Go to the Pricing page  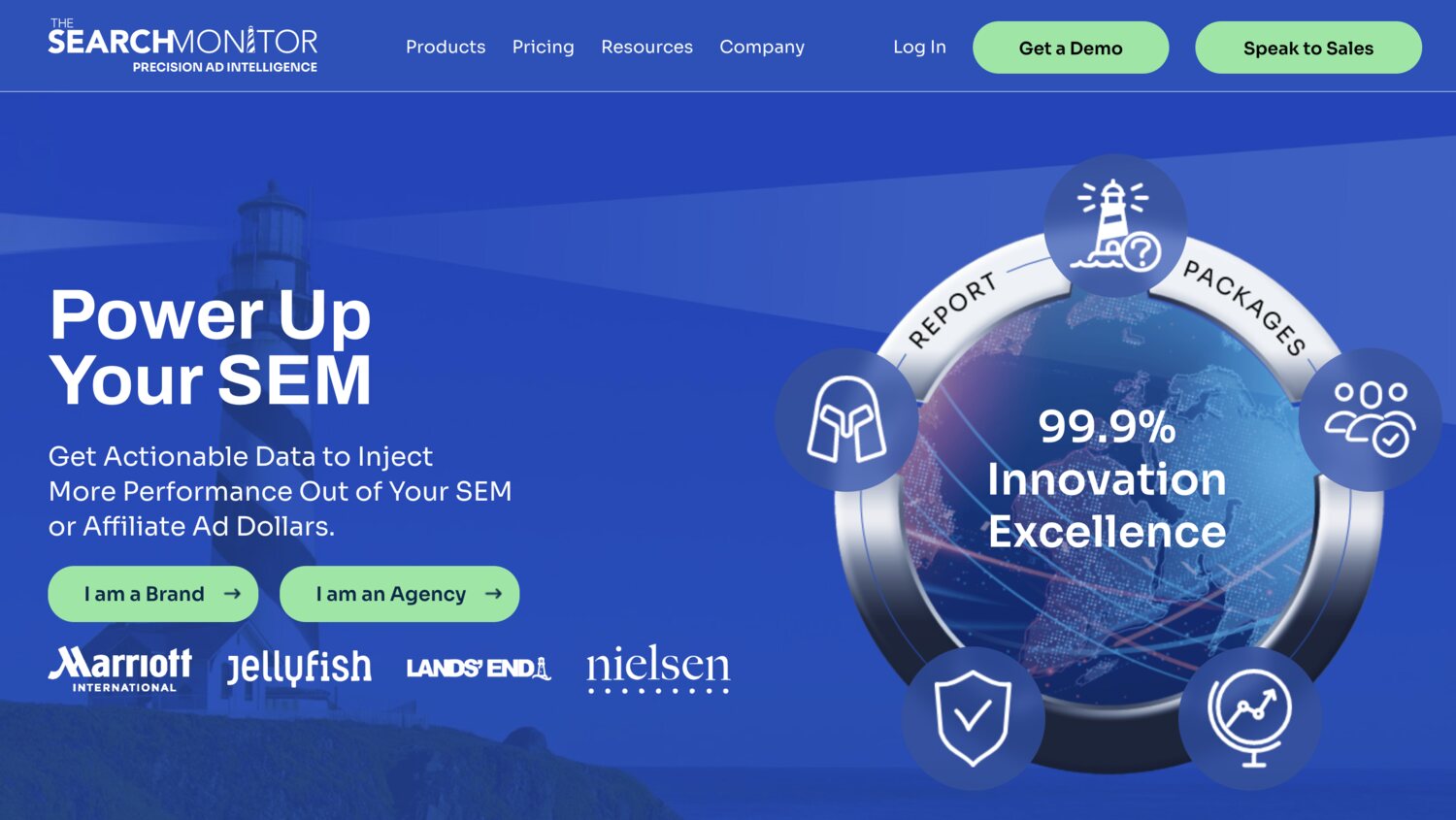coord(544,47)
